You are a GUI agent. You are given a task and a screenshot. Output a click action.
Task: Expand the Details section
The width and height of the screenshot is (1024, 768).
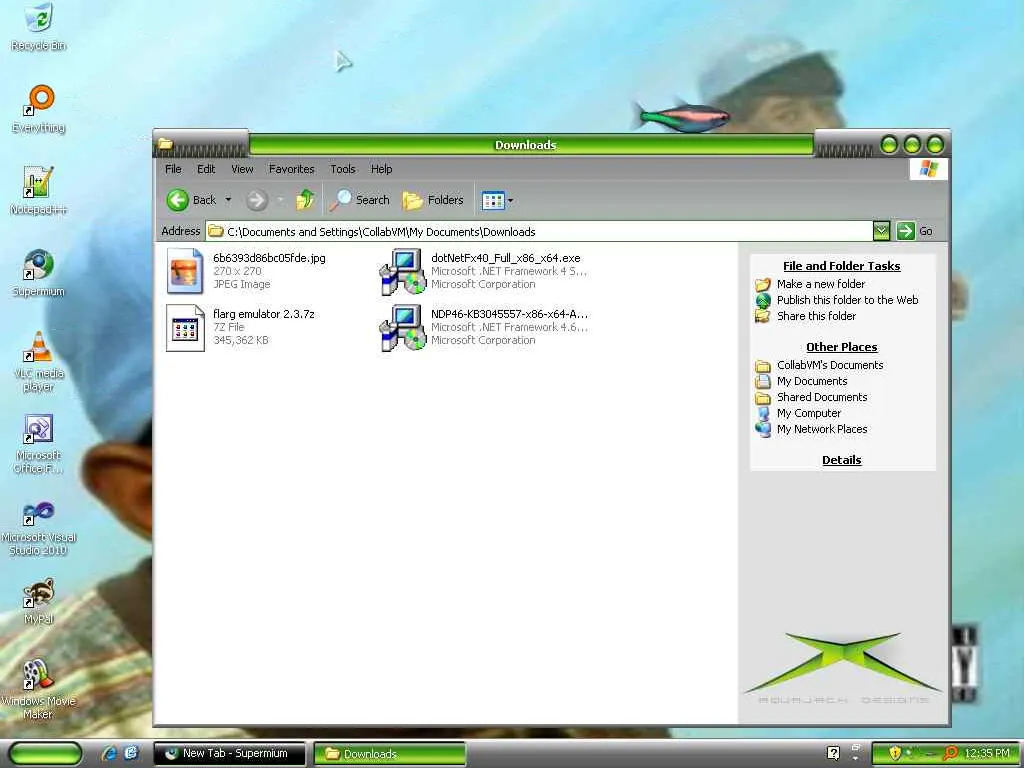841,460
